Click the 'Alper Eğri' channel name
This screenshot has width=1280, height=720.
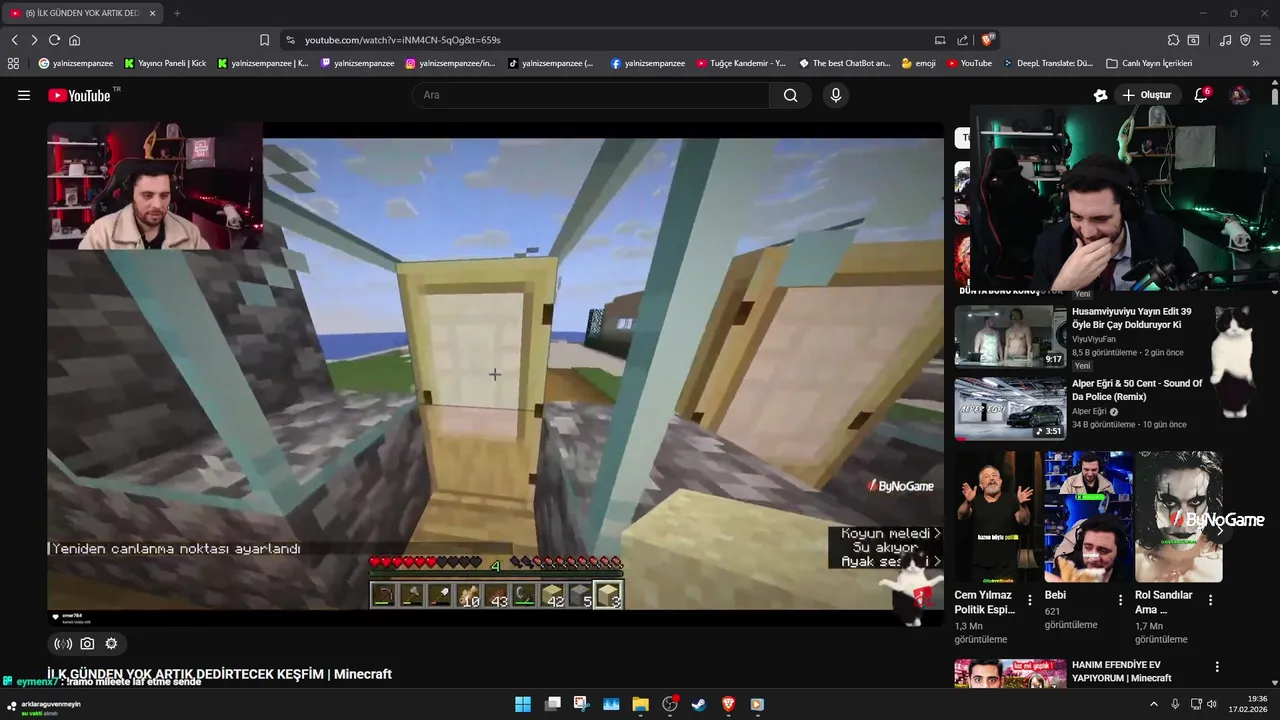click(x=1089, y=411)
